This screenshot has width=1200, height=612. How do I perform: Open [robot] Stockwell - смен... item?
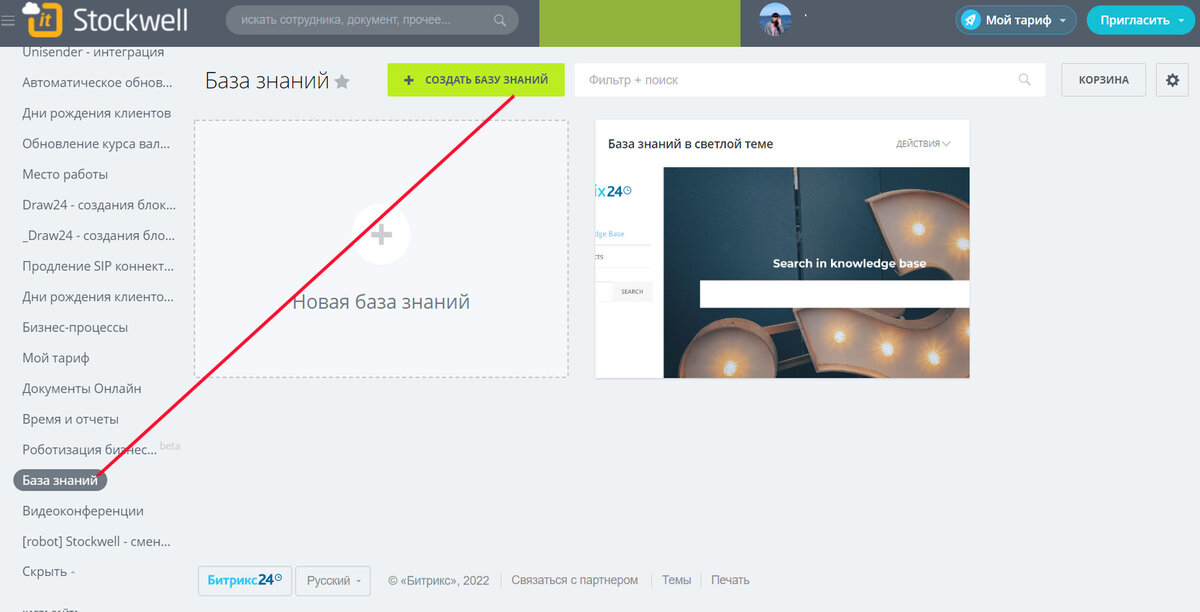97,541
